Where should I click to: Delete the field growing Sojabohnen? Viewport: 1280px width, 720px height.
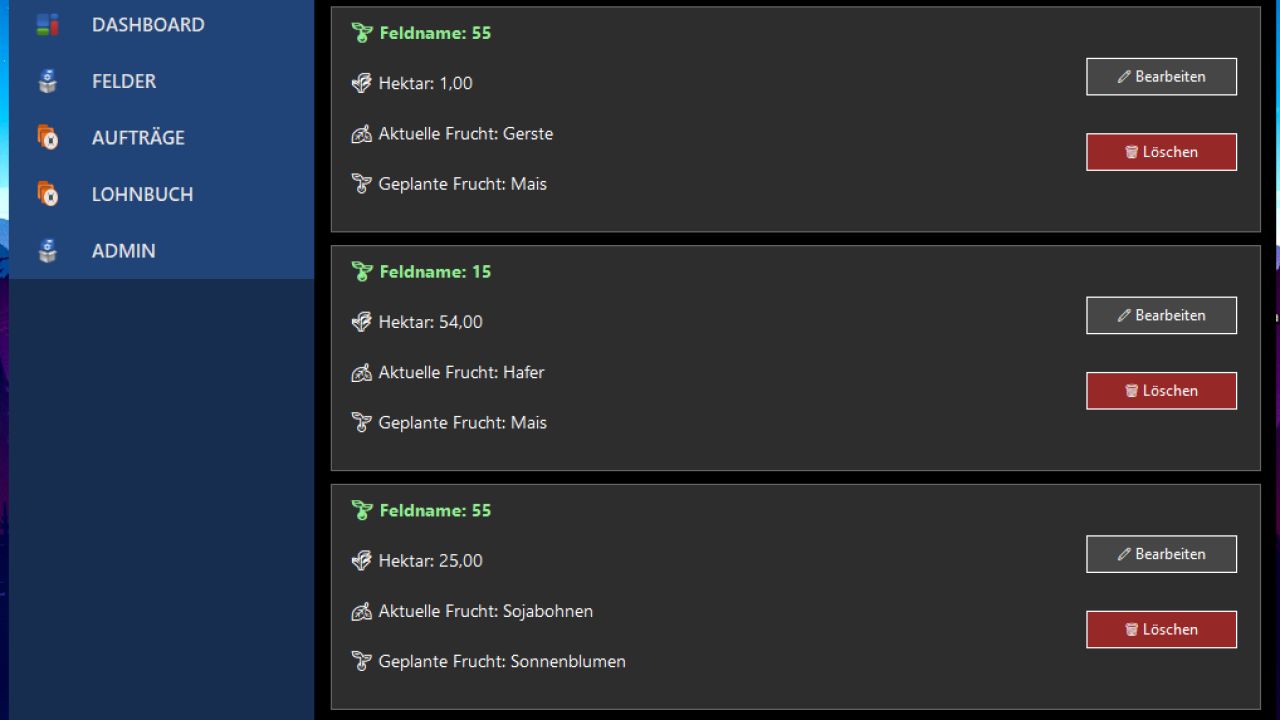[x=1161, y=630]
